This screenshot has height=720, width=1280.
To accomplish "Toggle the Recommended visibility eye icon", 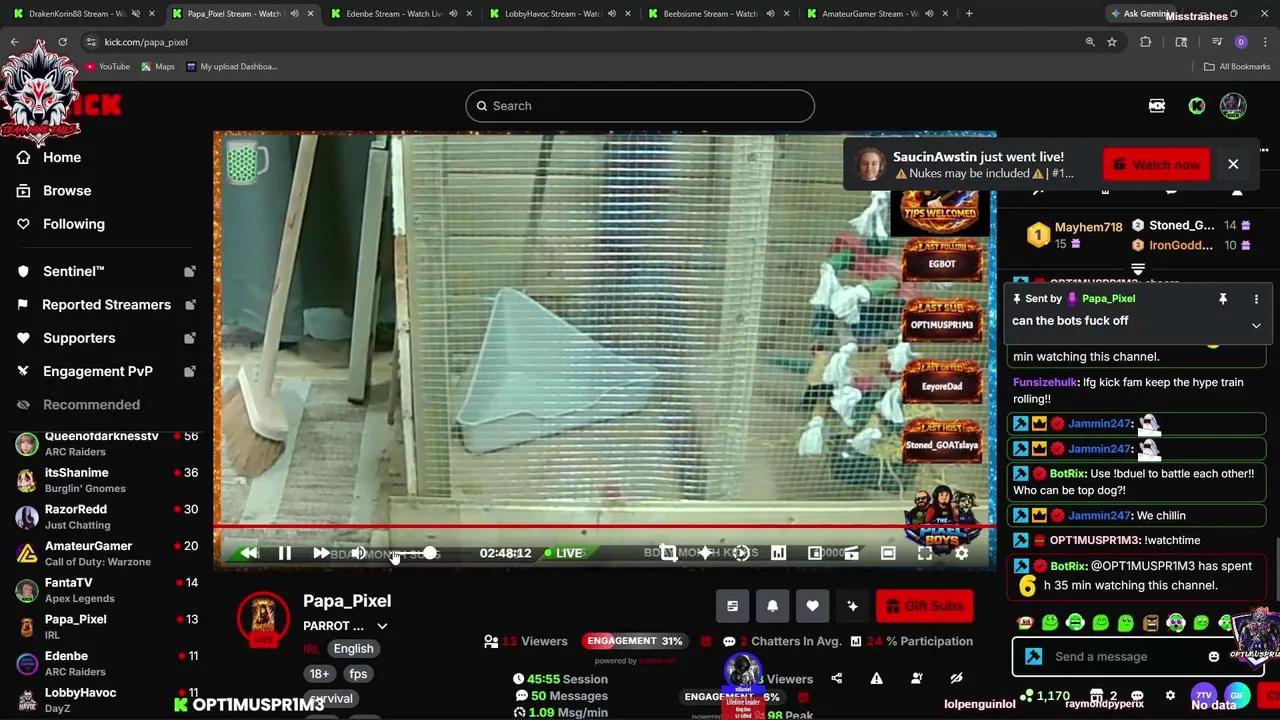I will [23, 405].
